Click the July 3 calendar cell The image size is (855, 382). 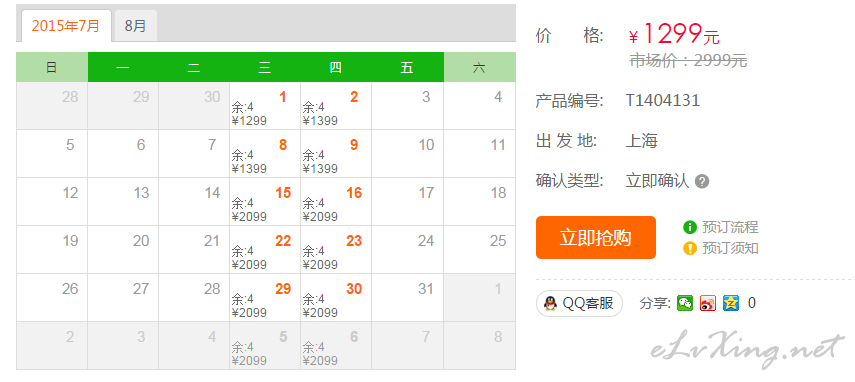coord(407,106)
